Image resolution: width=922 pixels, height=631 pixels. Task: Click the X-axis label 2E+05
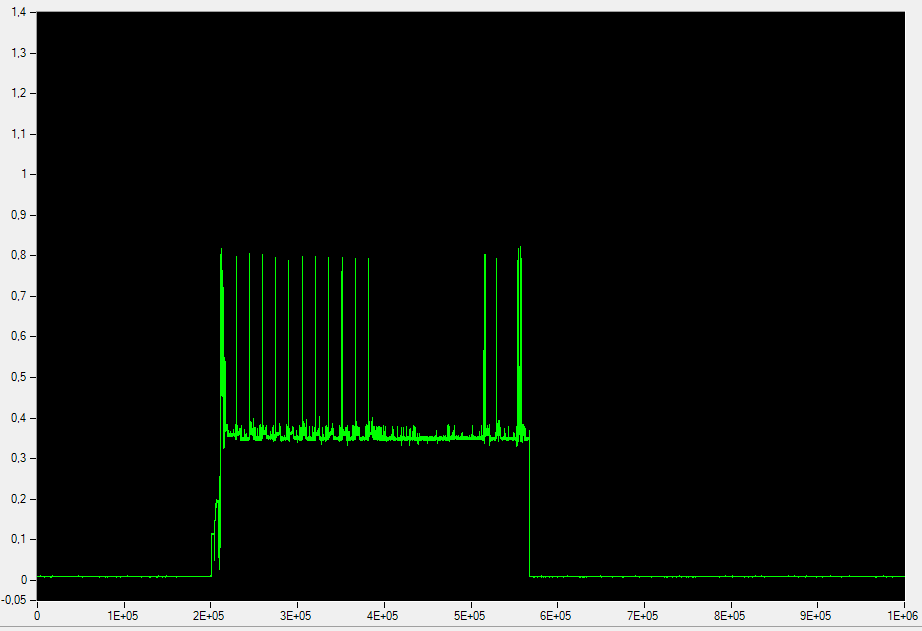[209, 616]
